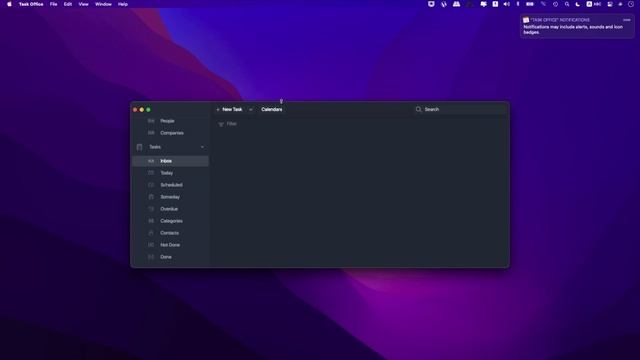Open the Companies section icon in sidebar
640x360 pixels.
point(151,133)
